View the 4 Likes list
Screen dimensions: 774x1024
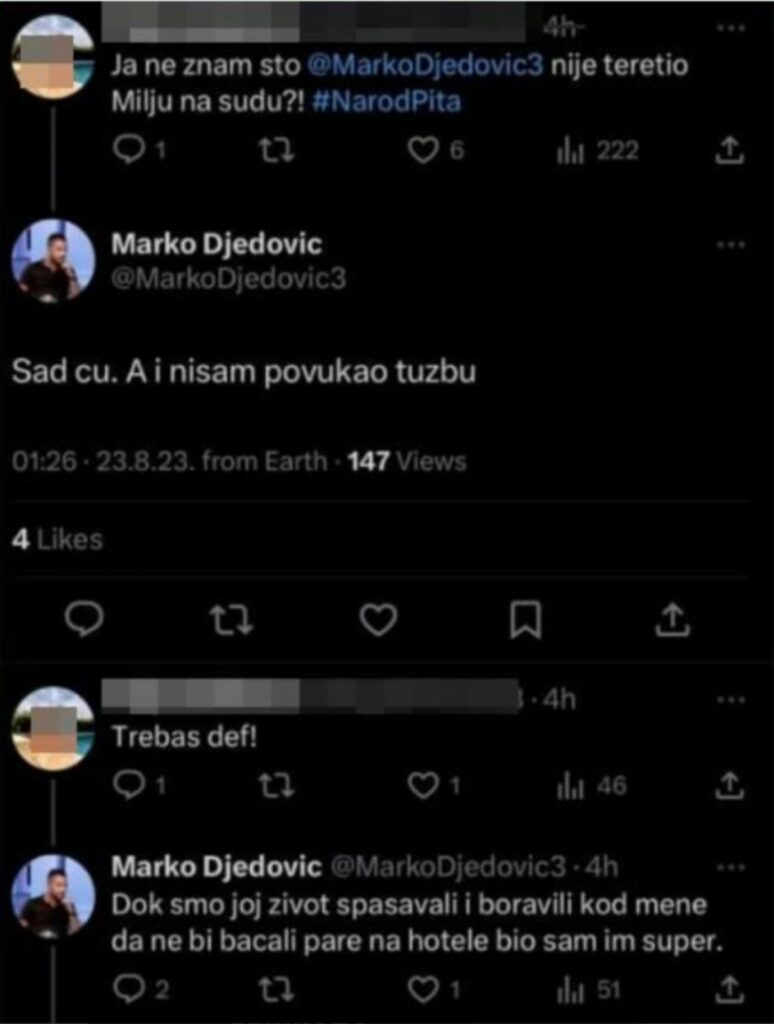pyautogui.click(x=57, y=540)
